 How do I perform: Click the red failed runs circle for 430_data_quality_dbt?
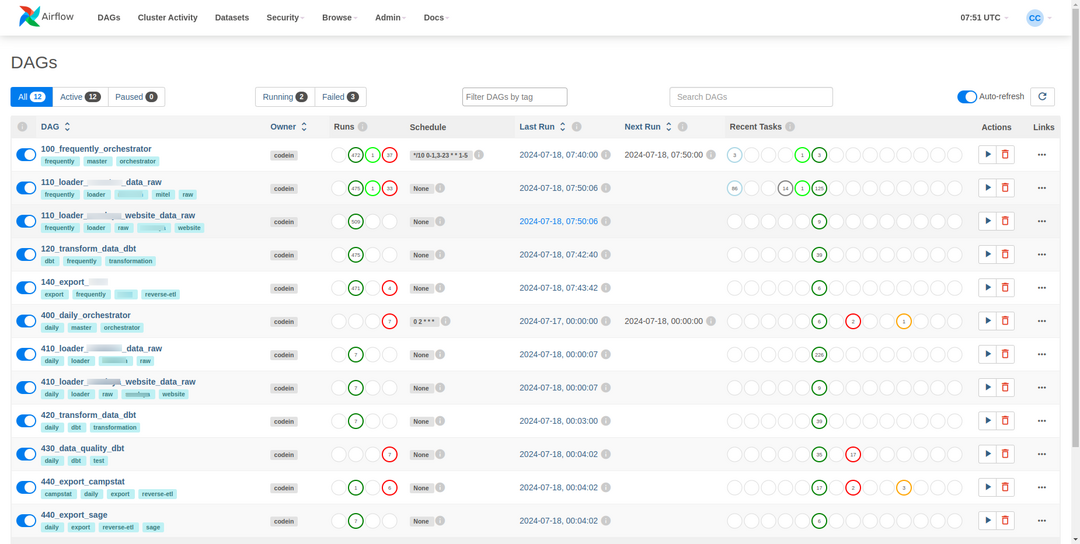tap(390, 455)
